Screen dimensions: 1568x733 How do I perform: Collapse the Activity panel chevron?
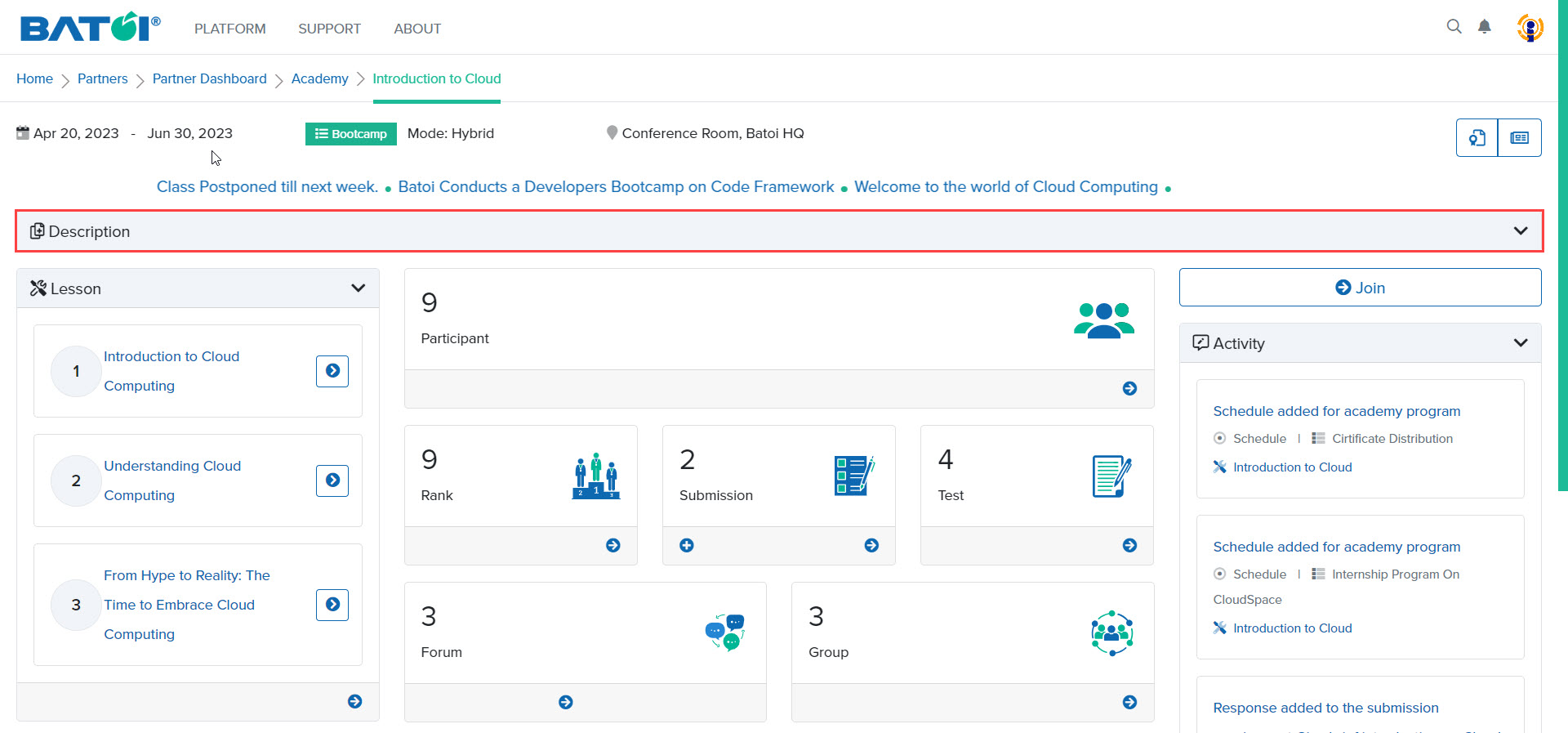click(x=1521, y=342)
